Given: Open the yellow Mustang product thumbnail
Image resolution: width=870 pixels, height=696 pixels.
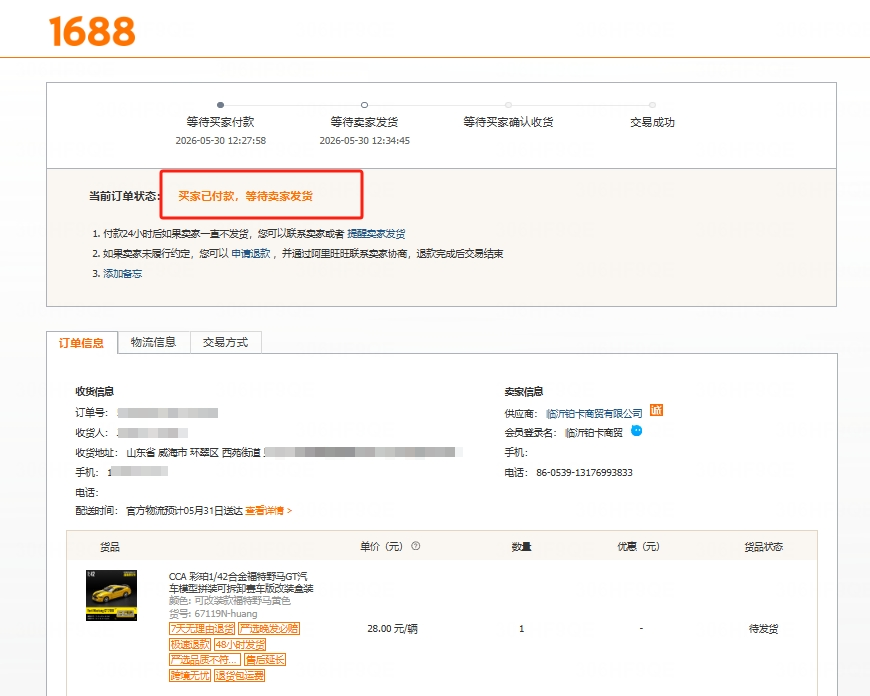Looking at the screenshot, I should click(x=112, y=595).
